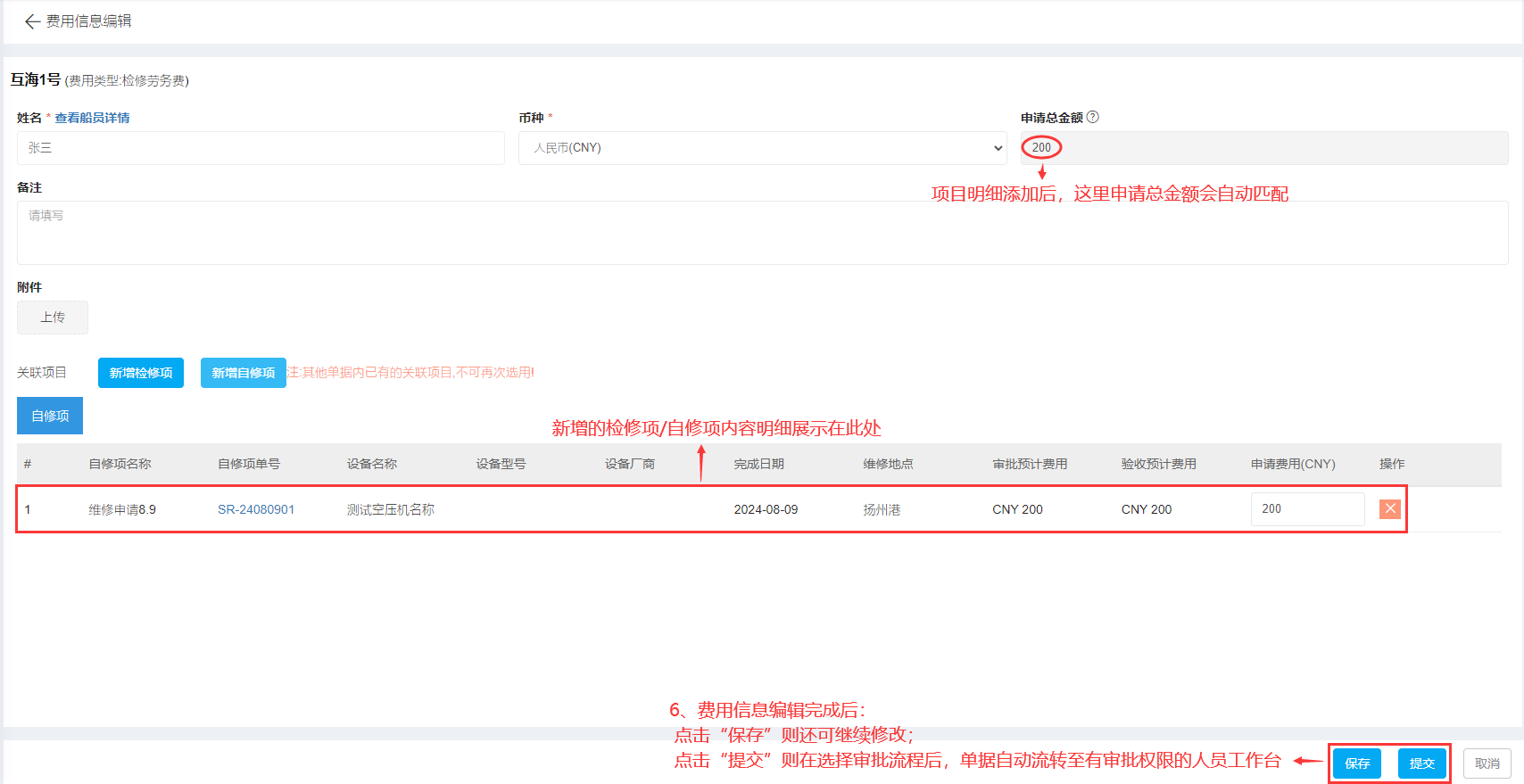Click the 验收预计费用 column header
Screen dimensions: 1524x784
point(1159,464)
